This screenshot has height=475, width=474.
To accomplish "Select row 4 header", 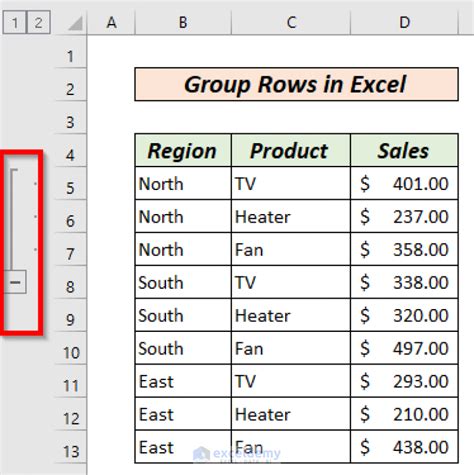I will pos(70,151).
